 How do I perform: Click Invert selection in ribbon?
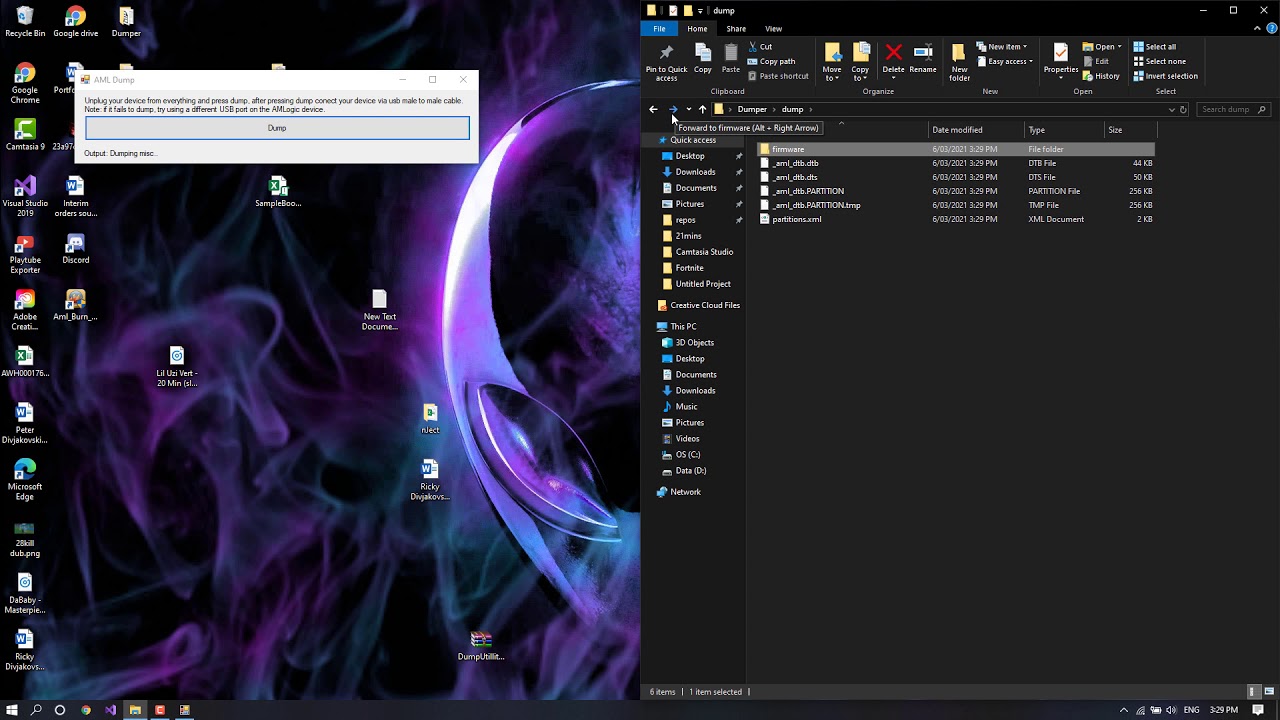click(1165, 76)
